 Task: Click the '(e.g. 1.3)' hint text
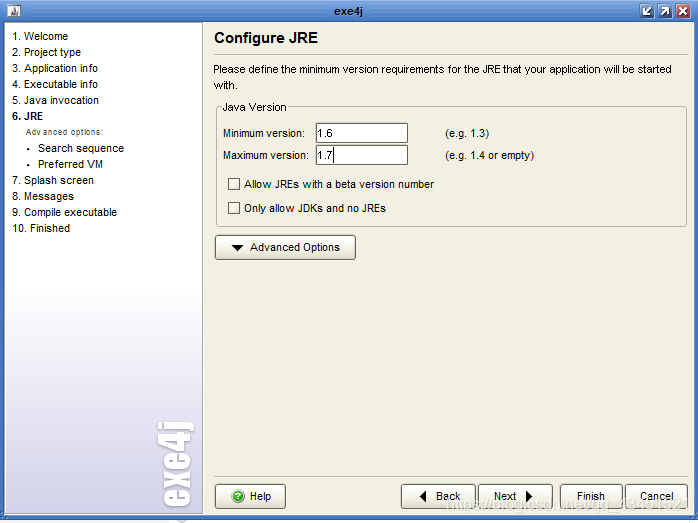click(467, 133)
